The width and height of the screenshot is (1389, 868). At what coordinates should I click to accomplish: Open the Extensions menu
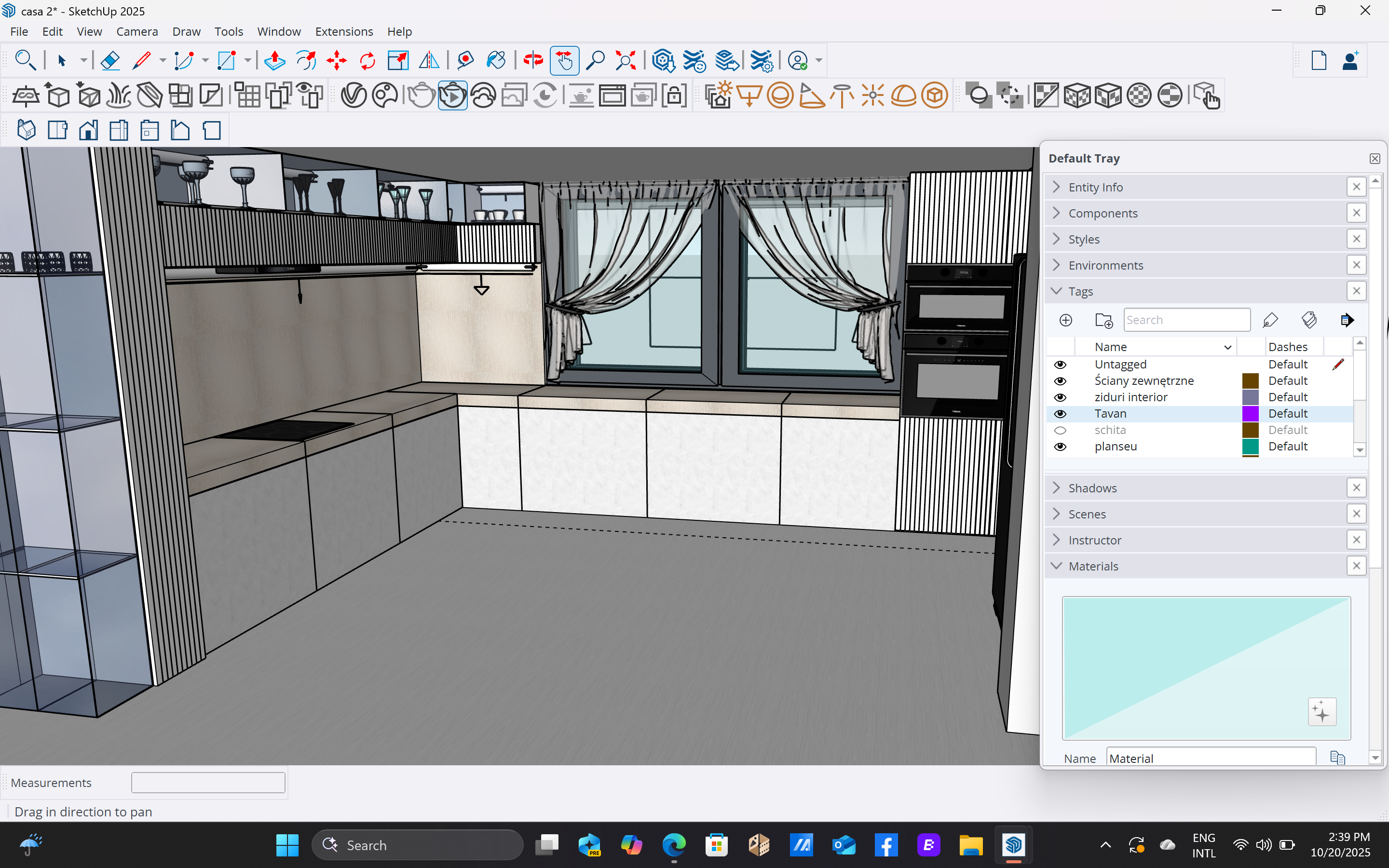[x=344, y=31]
